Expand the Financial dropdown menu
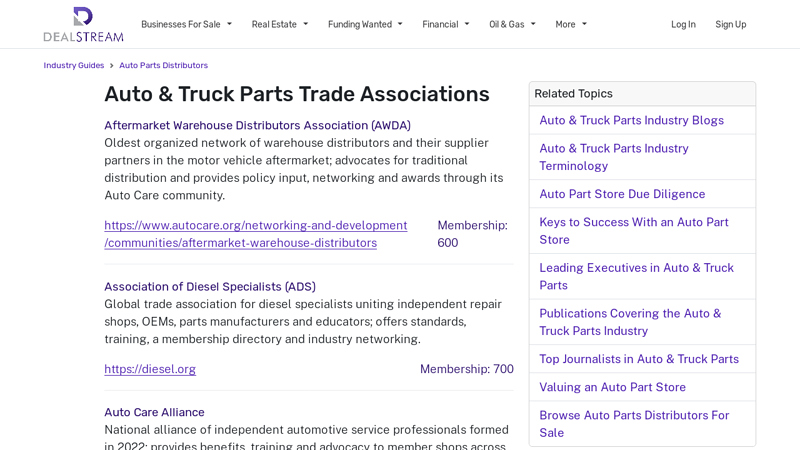 click(x=445, y=24)
